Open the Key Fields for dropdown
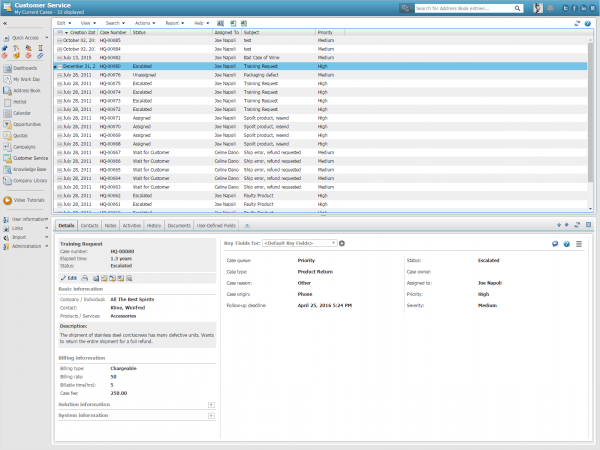 tap(299, 243)
